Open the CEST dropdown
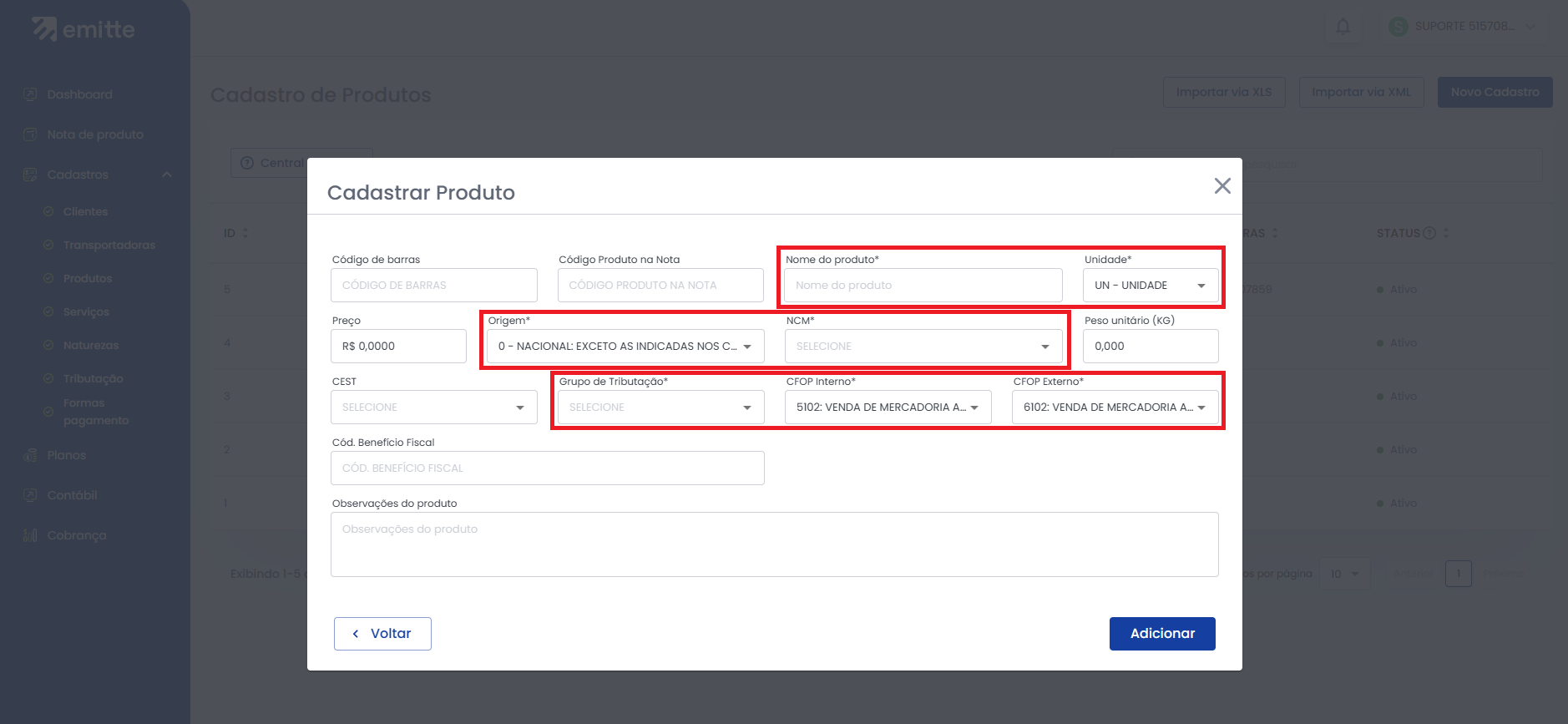This screenshot has height=724, width=1568. pos(433,408)
